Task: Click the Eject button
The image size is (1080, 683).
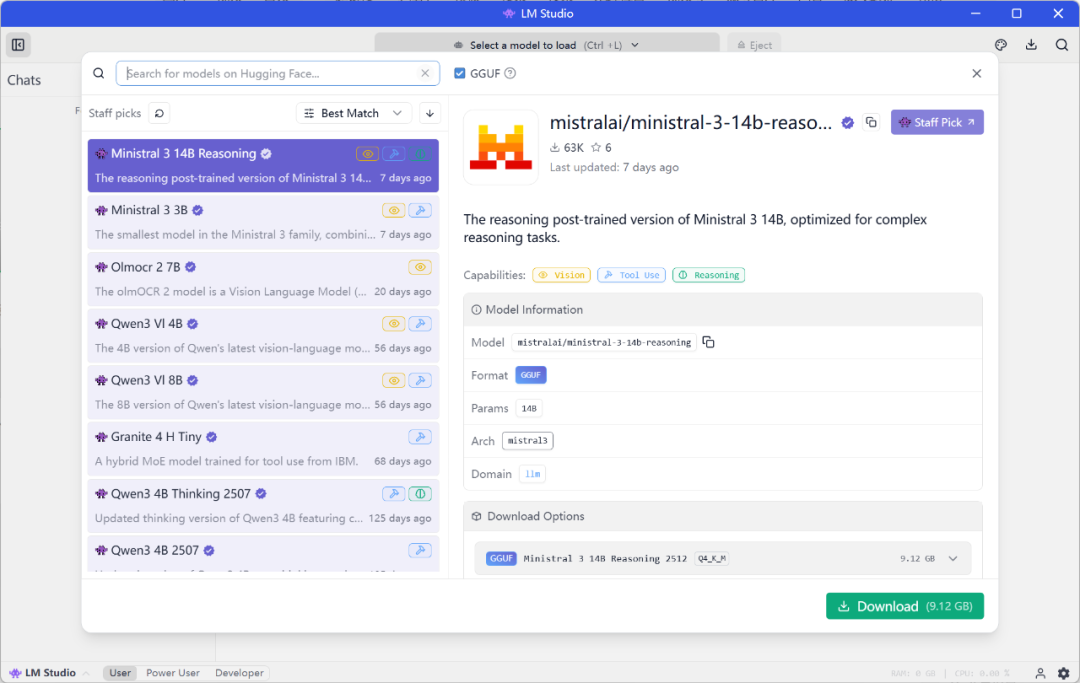Action: 754,45
